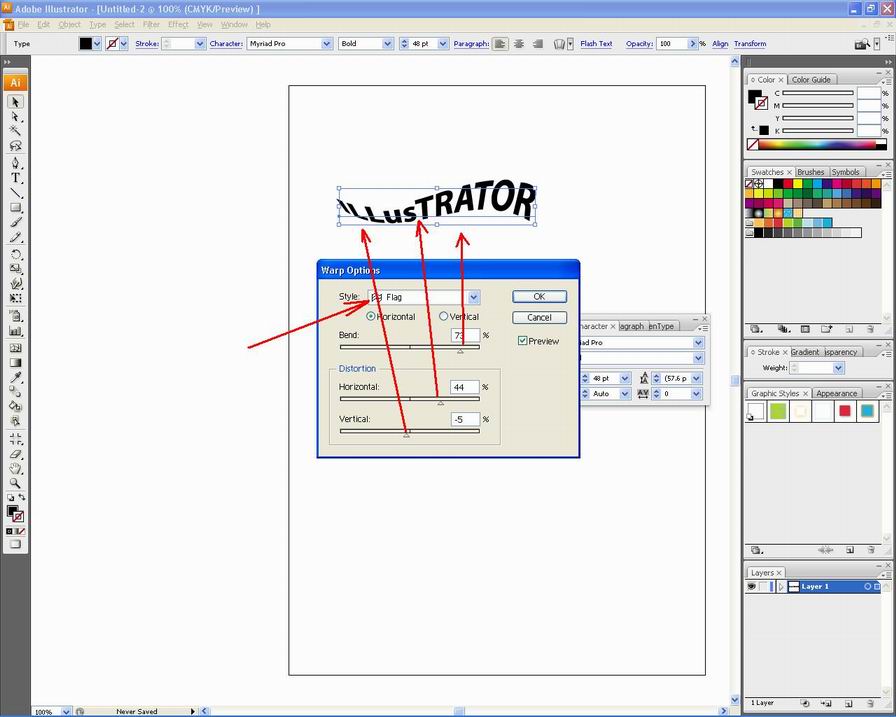The height and width of the screenshot is (717, 896).
Task: Open the font family dropdown Myriad Pro
Action: click(327, 43)
